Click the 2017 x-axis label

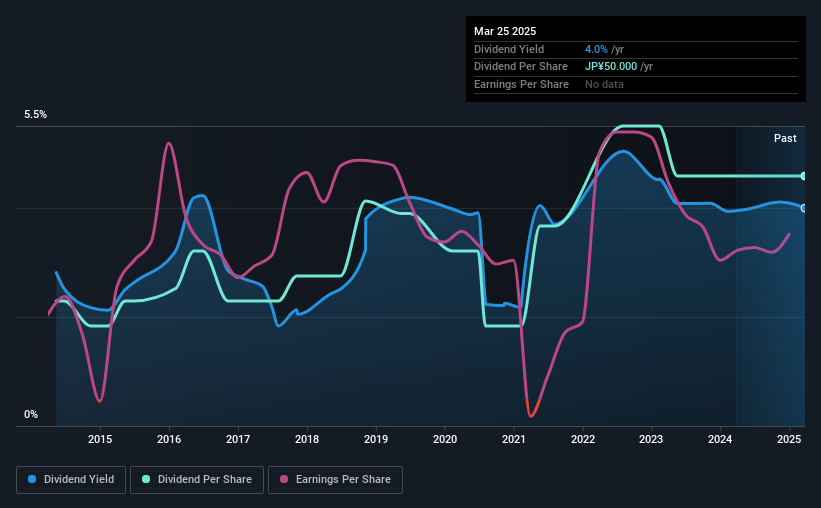(x=238, y=439)
